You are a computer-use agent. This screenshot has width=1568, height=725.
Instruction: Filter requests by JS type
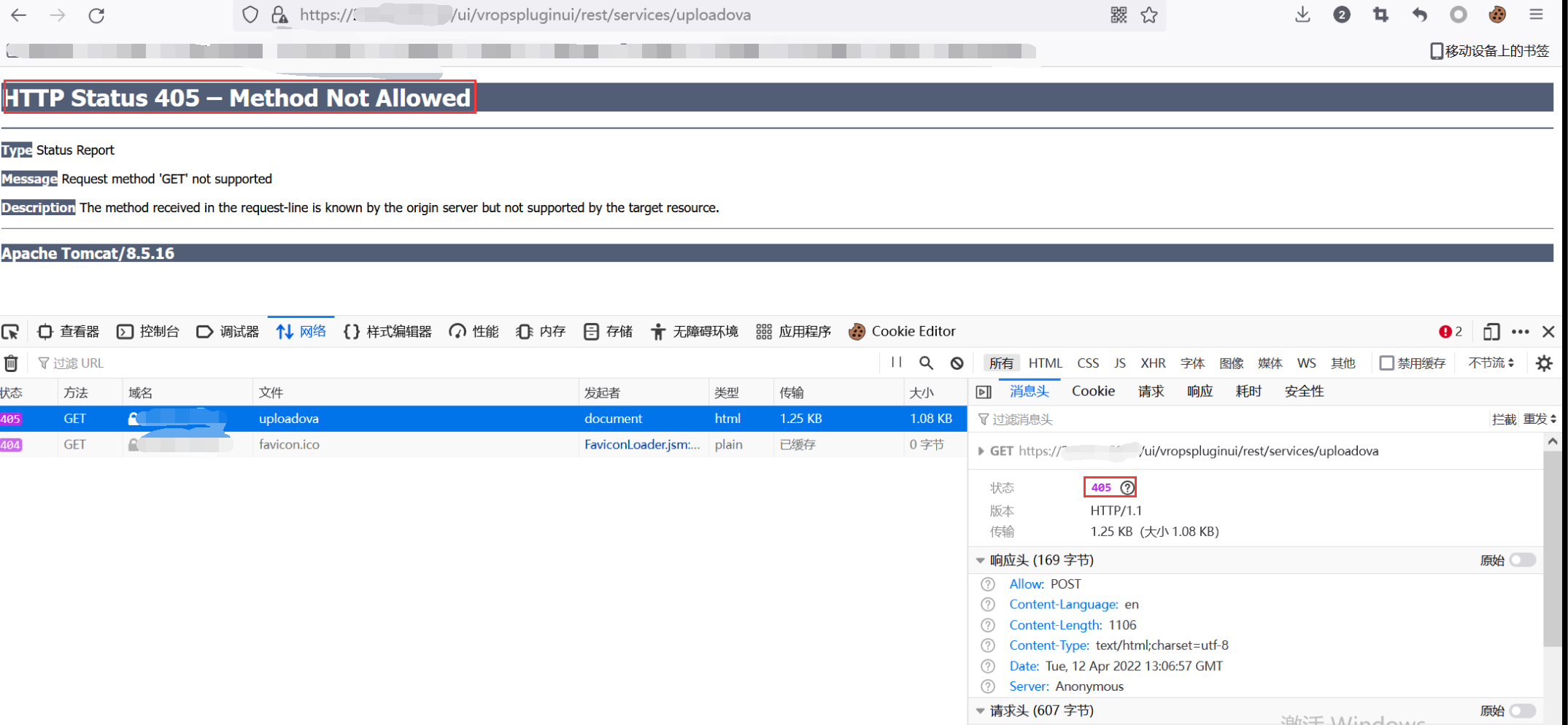pyautogui.click(x=1119, y=362)
